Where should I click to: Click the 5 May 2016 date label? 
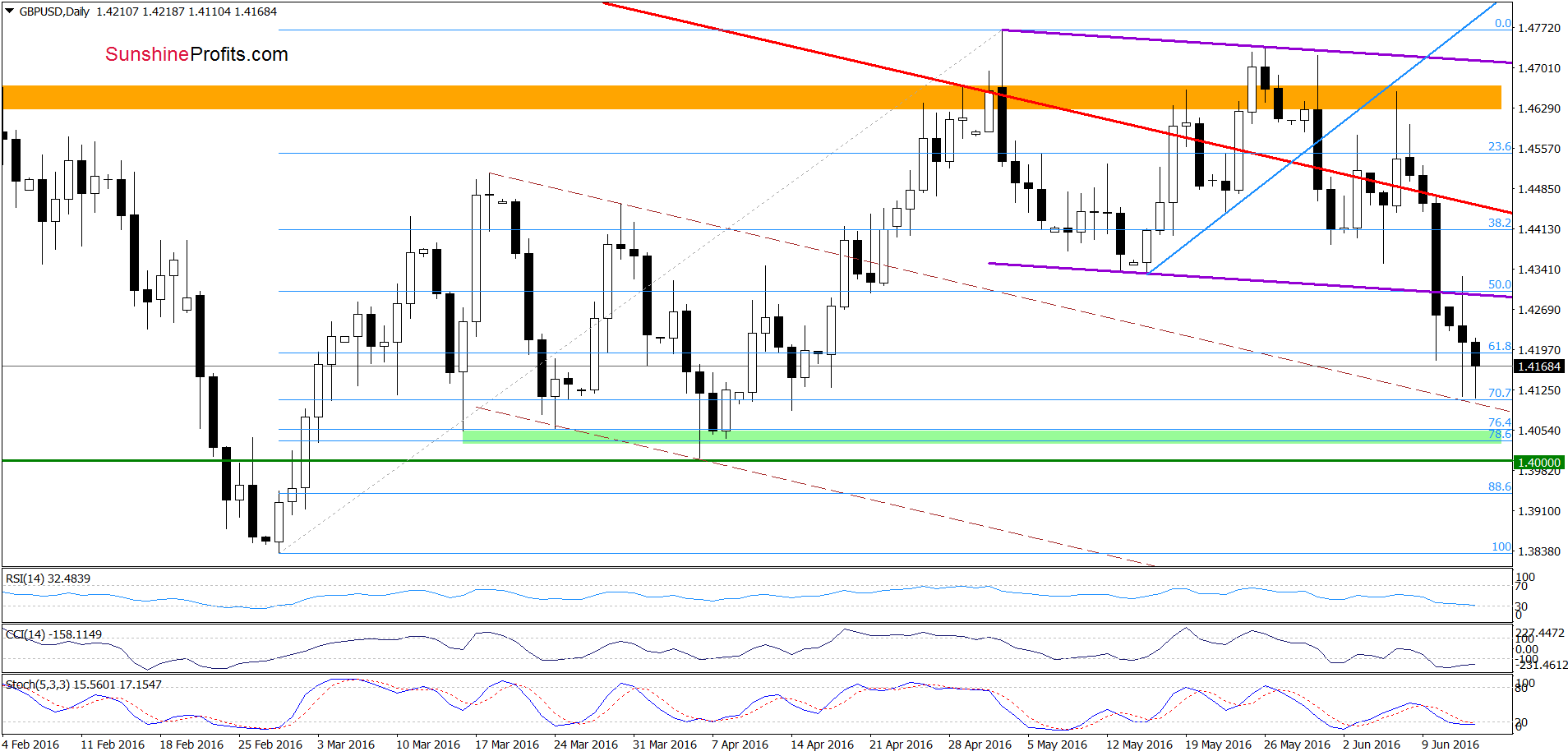[x=1057, y=744]
